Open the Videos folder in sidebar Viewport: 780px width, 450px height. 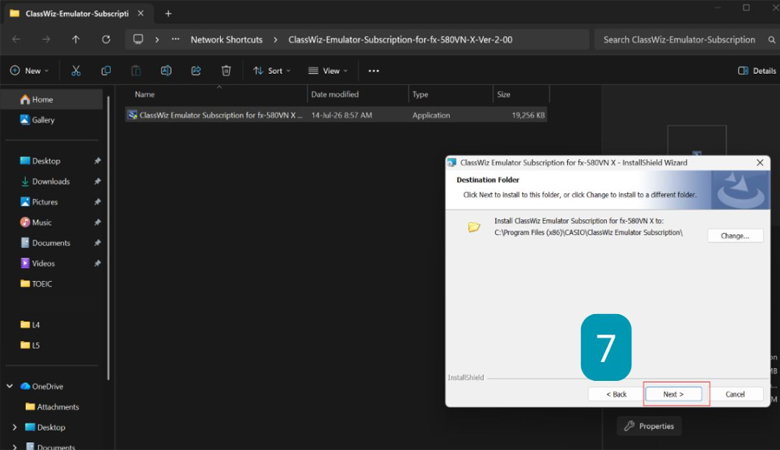click(43, 263)
